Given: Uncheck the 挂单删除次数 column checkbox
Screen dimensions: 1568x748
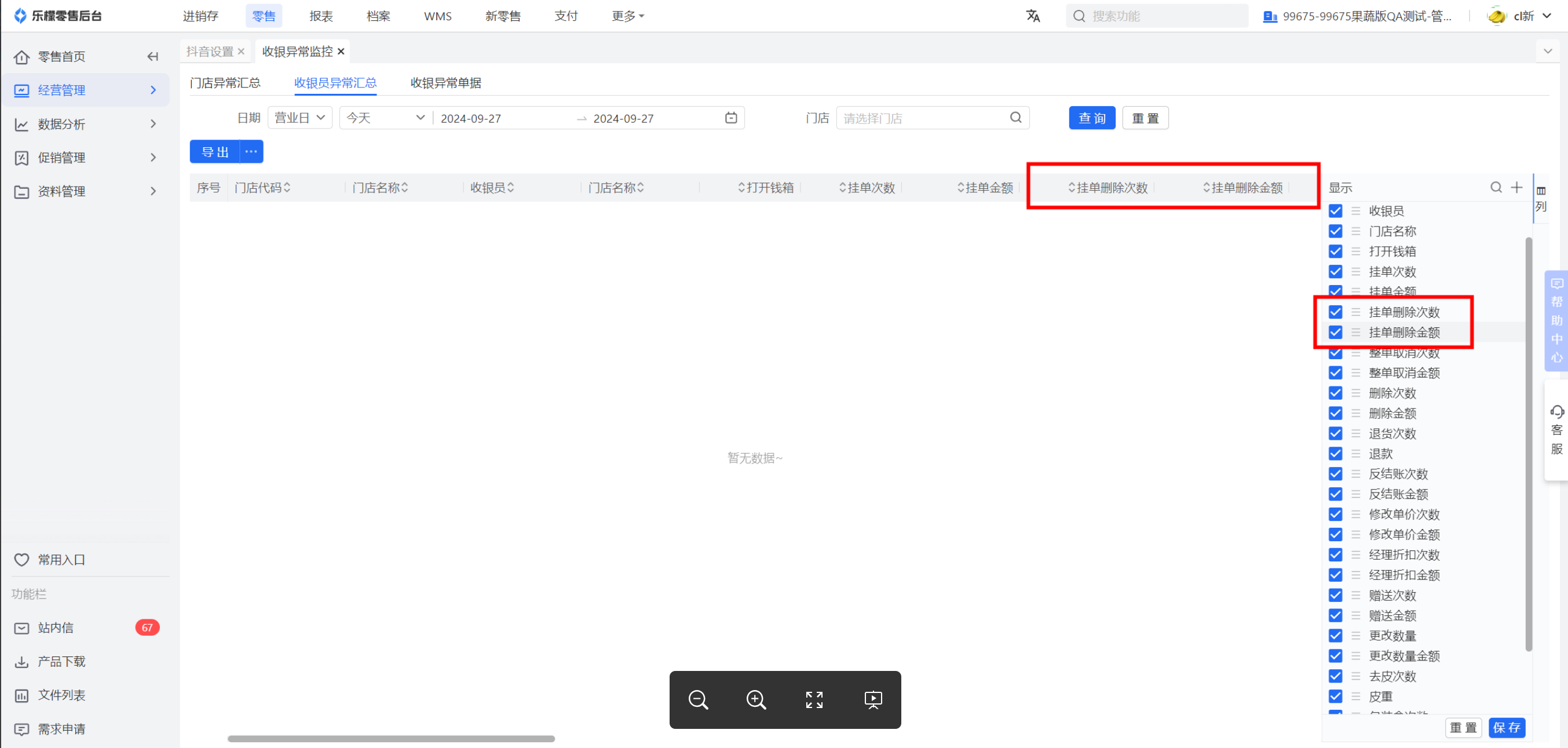Looking at the screenshot, I should pos(1336,312).
